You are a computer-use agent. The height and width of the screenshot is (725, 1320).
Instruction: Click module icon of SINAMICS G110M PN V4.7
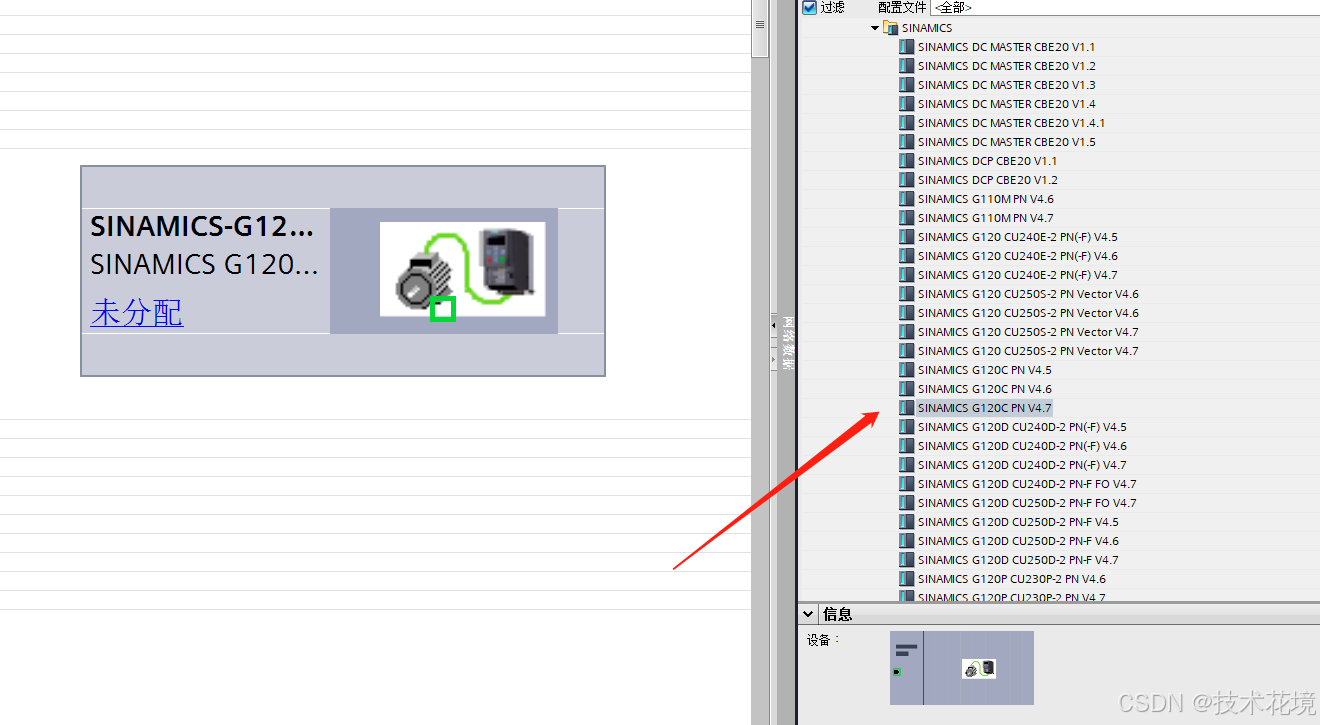tap(907, 218)
